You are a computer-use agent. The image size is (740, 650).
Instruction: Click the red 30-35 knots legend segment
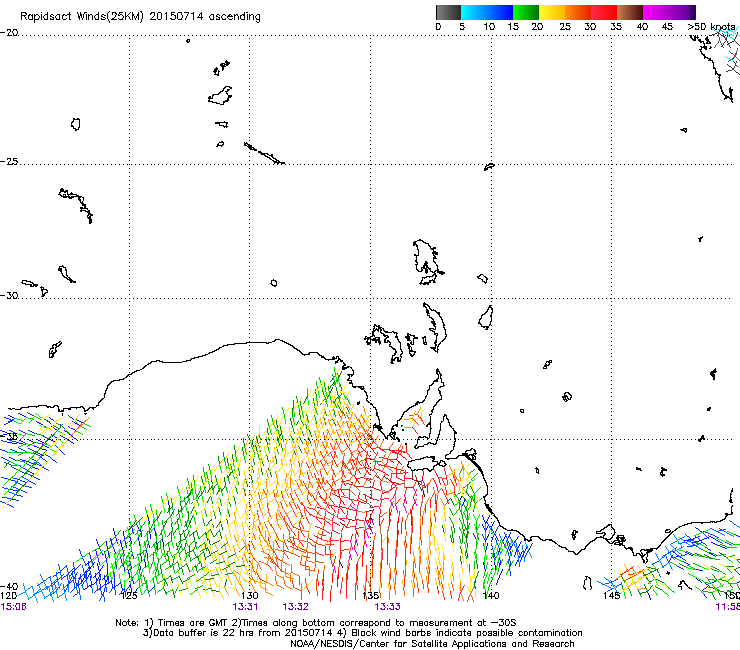point(604,12)
